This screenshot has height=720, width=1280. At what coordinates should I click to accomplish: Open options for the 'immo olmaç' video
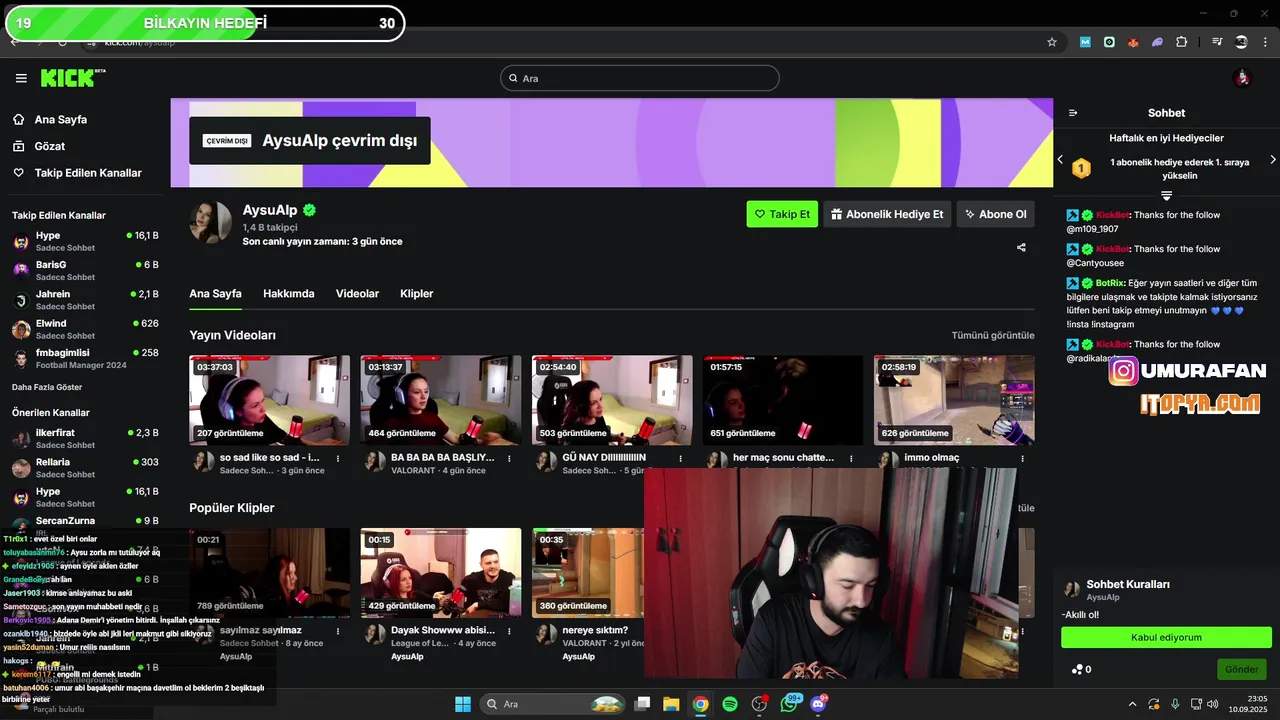coord(1022,459)
